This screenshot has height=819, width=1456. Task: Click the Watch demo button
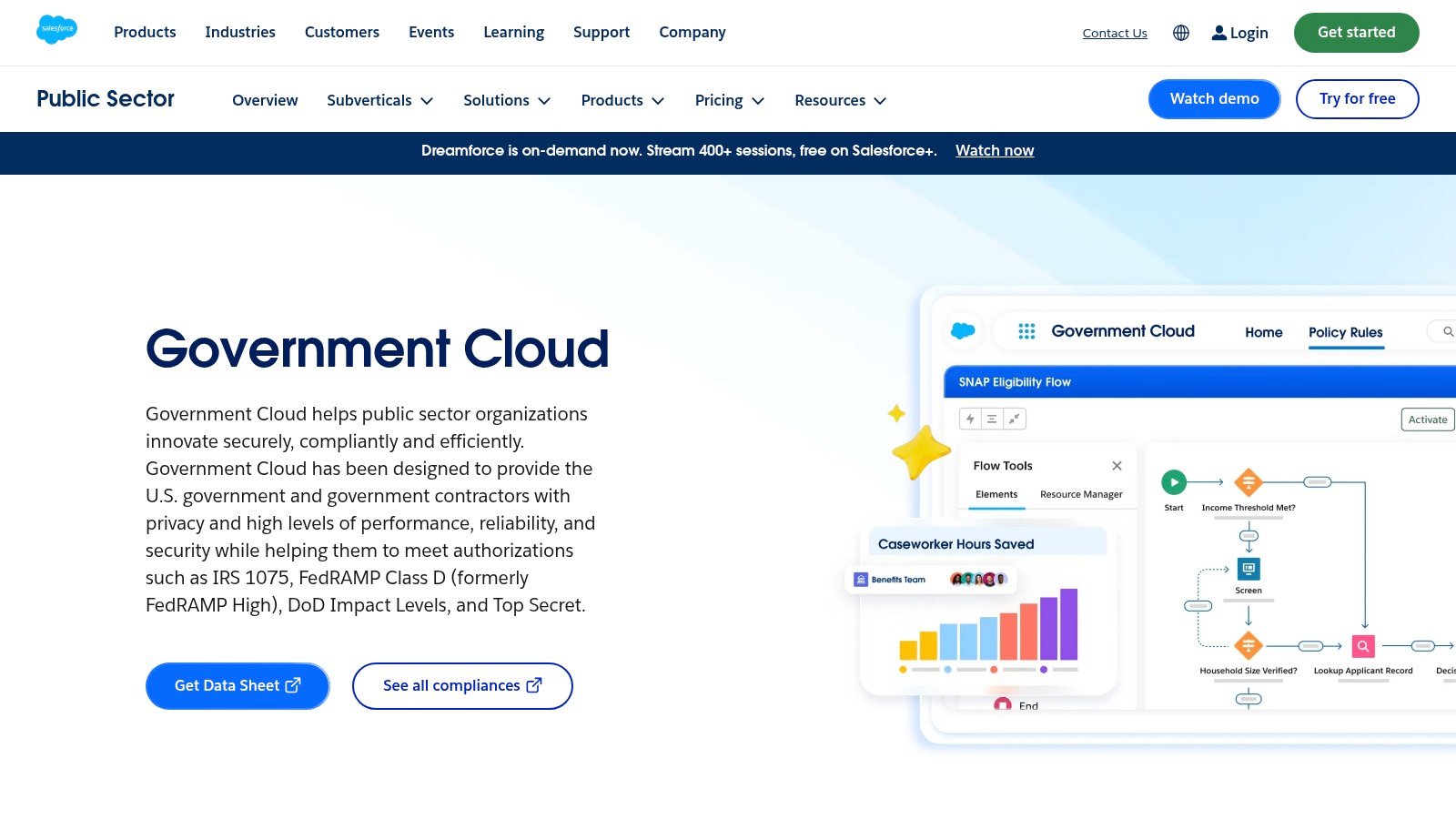[1215, 99]
